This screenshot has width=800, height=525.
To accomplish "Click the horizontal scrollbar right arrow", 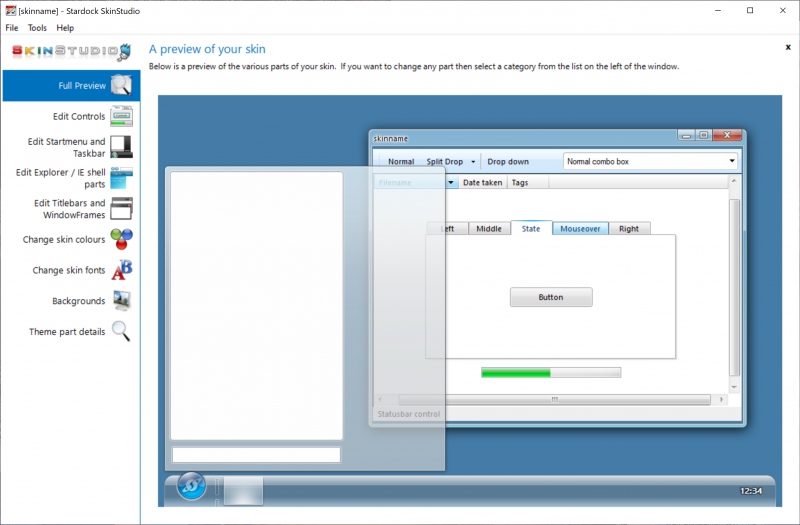I will pos(721,399).
